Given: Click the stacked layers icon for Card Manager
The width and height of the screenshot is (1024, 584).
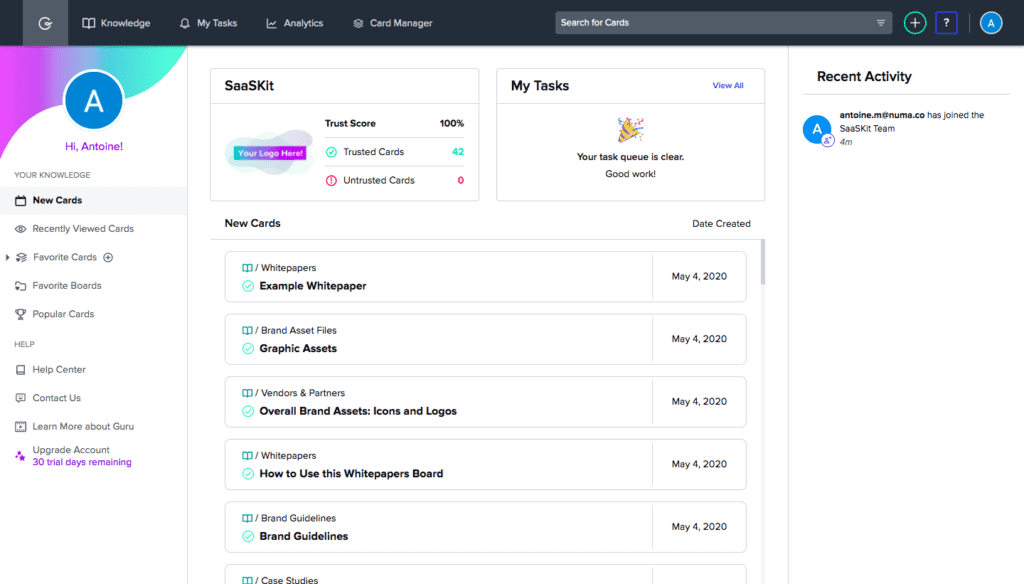Looking at the screenshot, I should click(x=358, y=24).
